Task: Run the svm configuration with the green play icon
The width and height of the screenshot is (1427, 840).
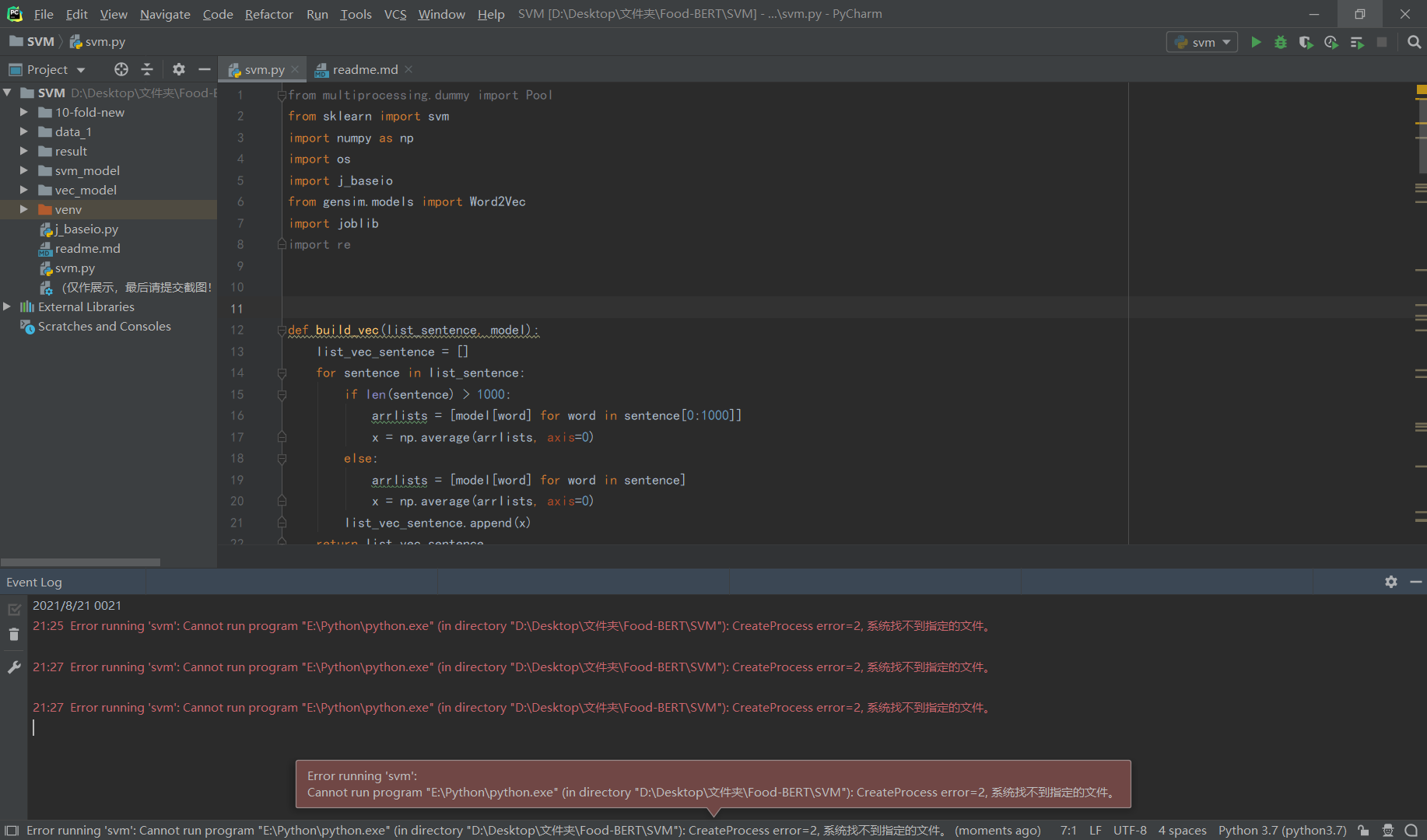Action: (1256, 42)
